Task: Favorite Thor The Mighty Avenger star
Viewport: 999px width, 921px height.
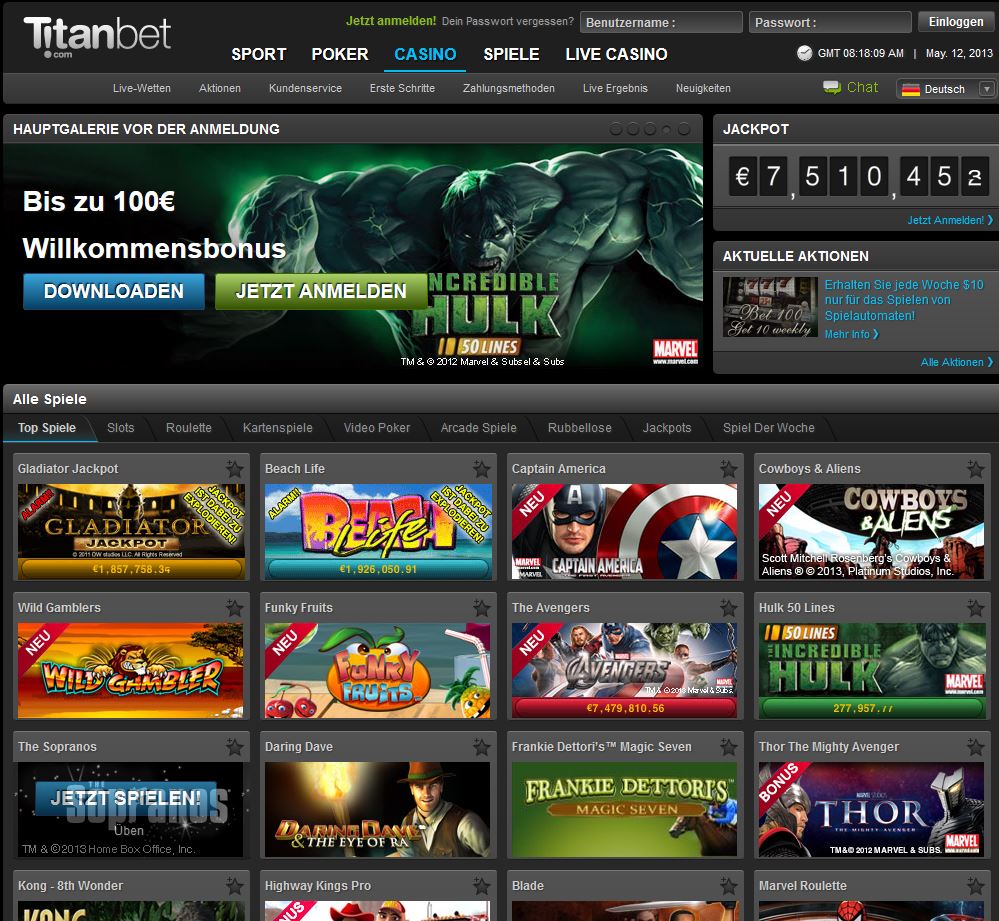Action: (x=975, y=746)
